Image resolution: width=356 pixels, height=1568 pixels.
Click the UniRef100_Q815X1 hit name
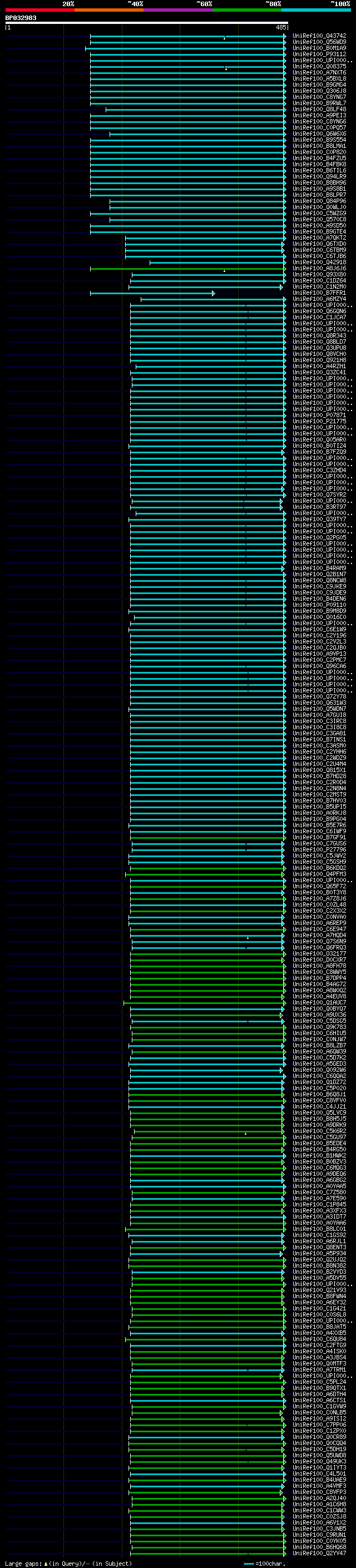(319, 770)
